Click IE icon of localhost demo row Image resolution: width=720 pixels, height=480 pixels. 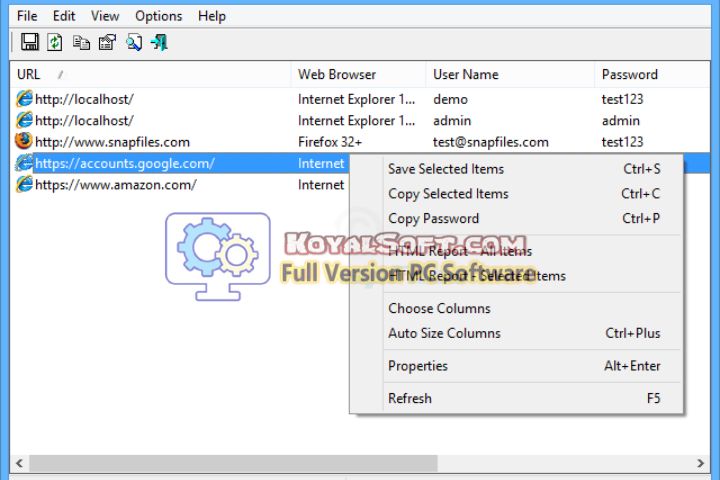point(24,99)
